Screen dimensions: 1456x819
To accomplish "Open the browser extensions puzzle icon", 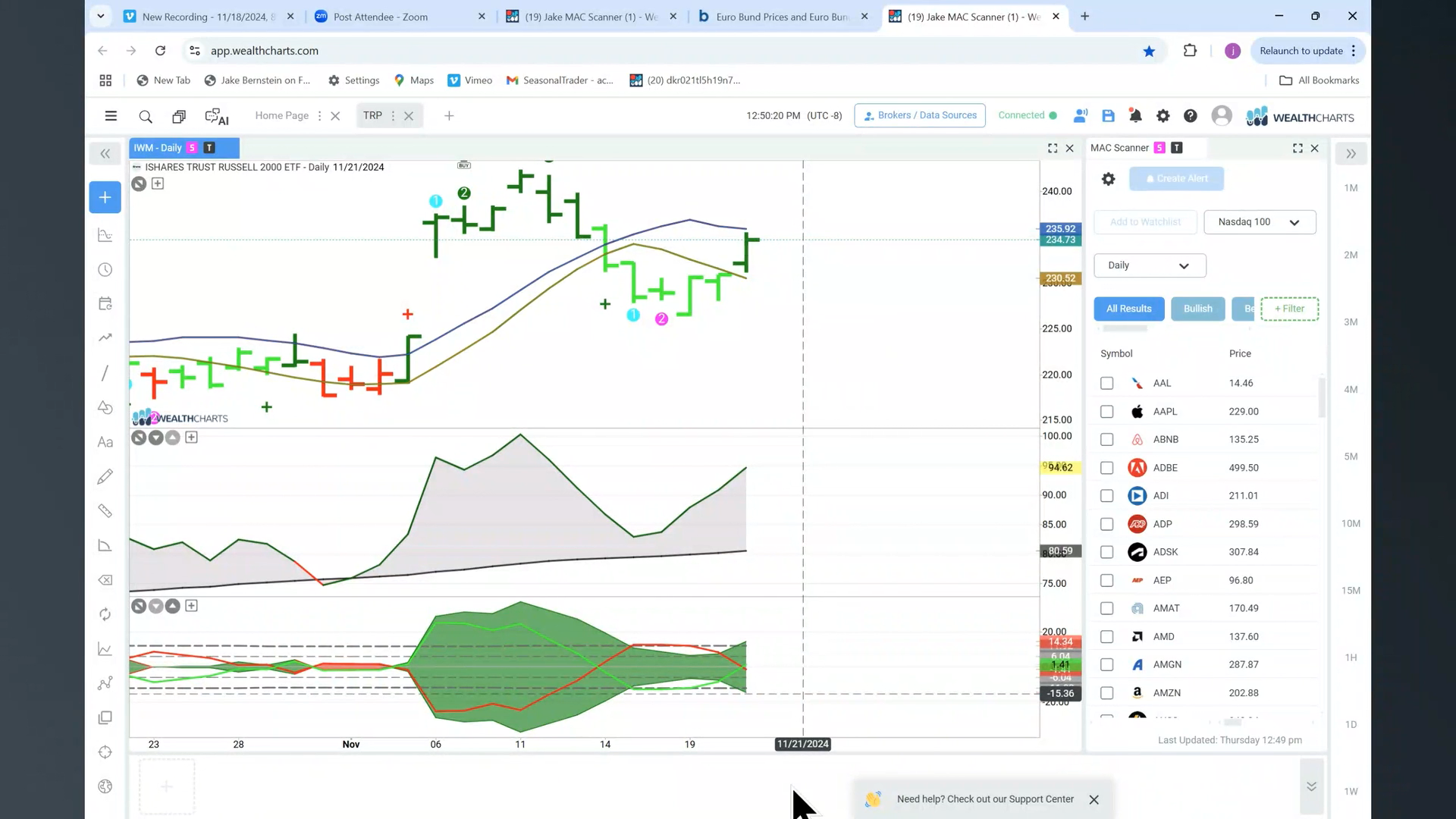I will click(1190, 51).
